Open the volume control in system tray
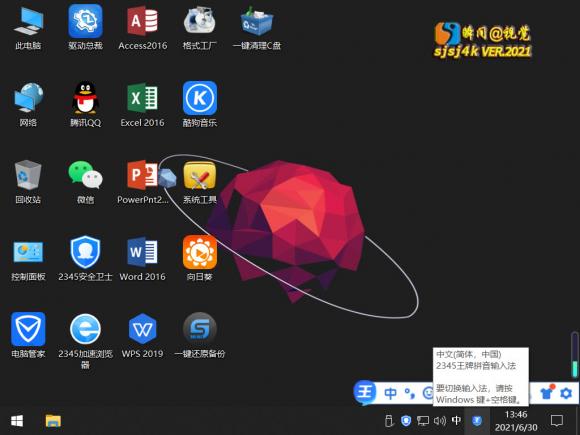The width and height of the screenshot is (580, 435). coord(439,421)
